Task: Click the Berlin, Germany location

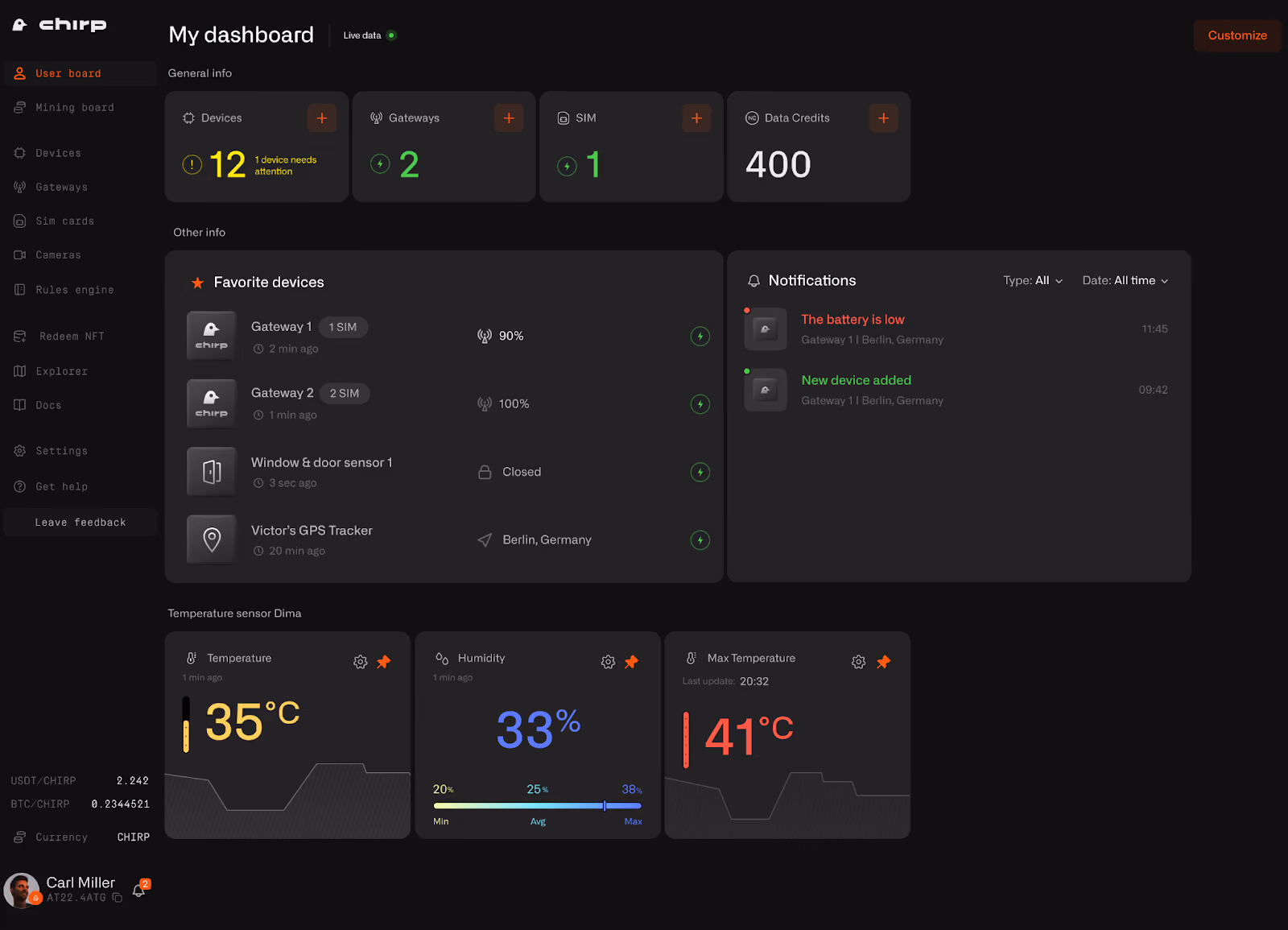Action: (535, 540)
